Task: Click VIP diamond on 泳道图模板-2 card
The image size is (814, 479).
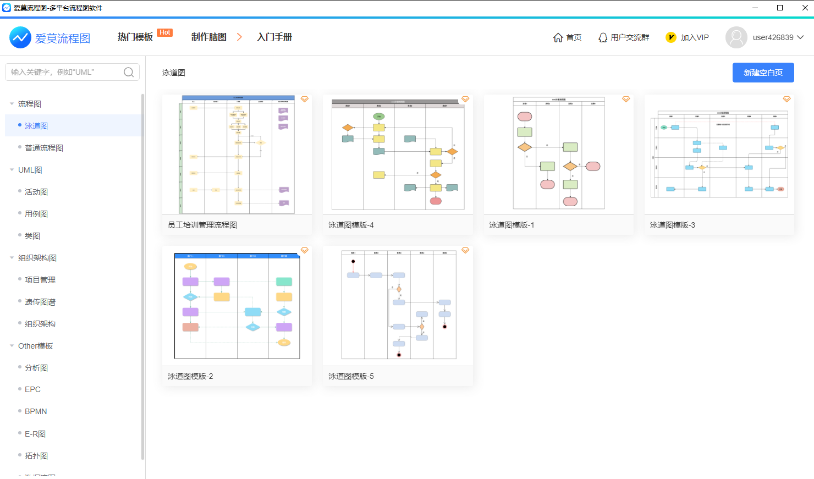Action: (x=305, y=250)
